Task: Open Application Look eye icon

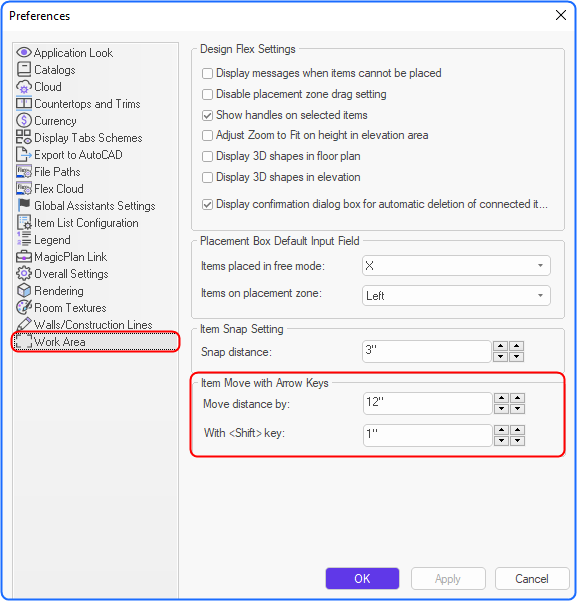Action: (x=24, y=53)
